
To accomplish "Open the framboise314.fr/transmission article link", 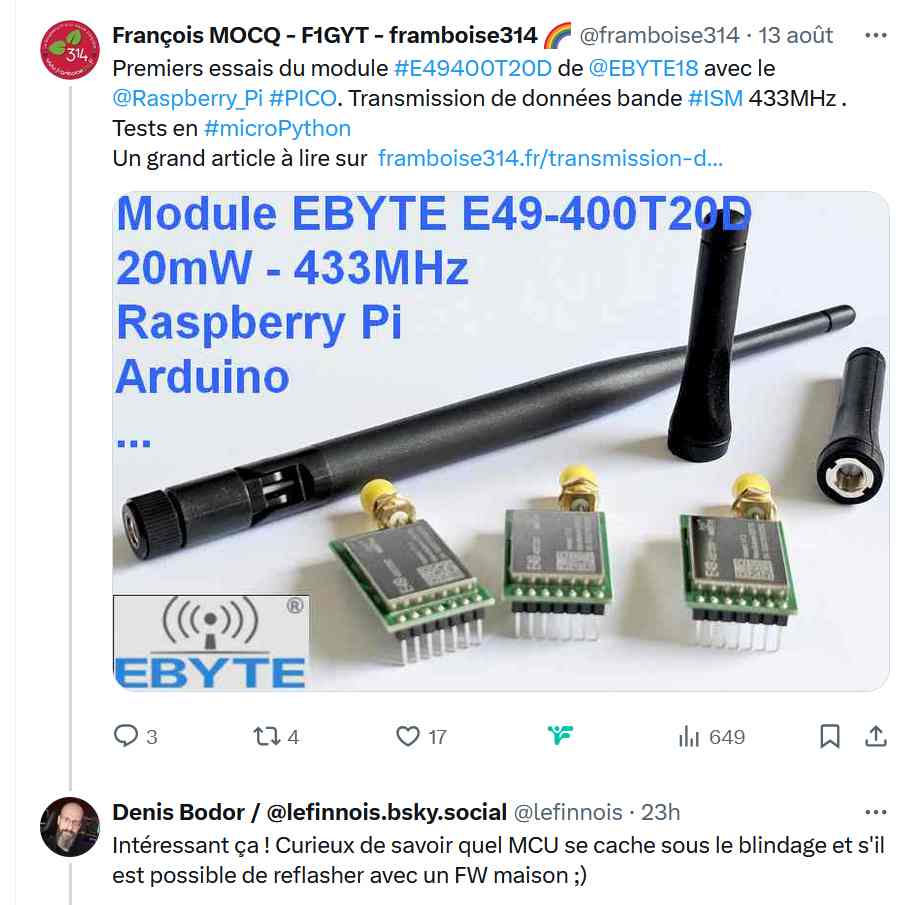I will 550,158.
